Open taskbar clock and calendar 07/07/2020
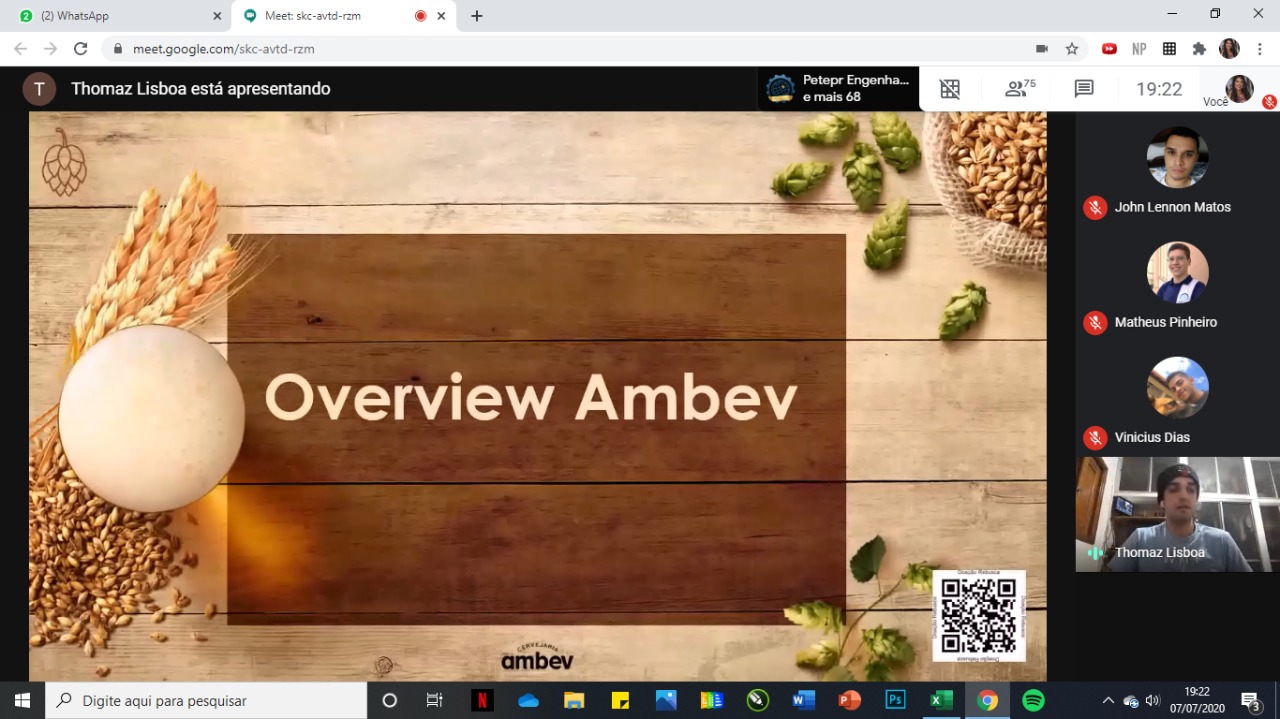The image size is (1280, 719). [1196, 700]
